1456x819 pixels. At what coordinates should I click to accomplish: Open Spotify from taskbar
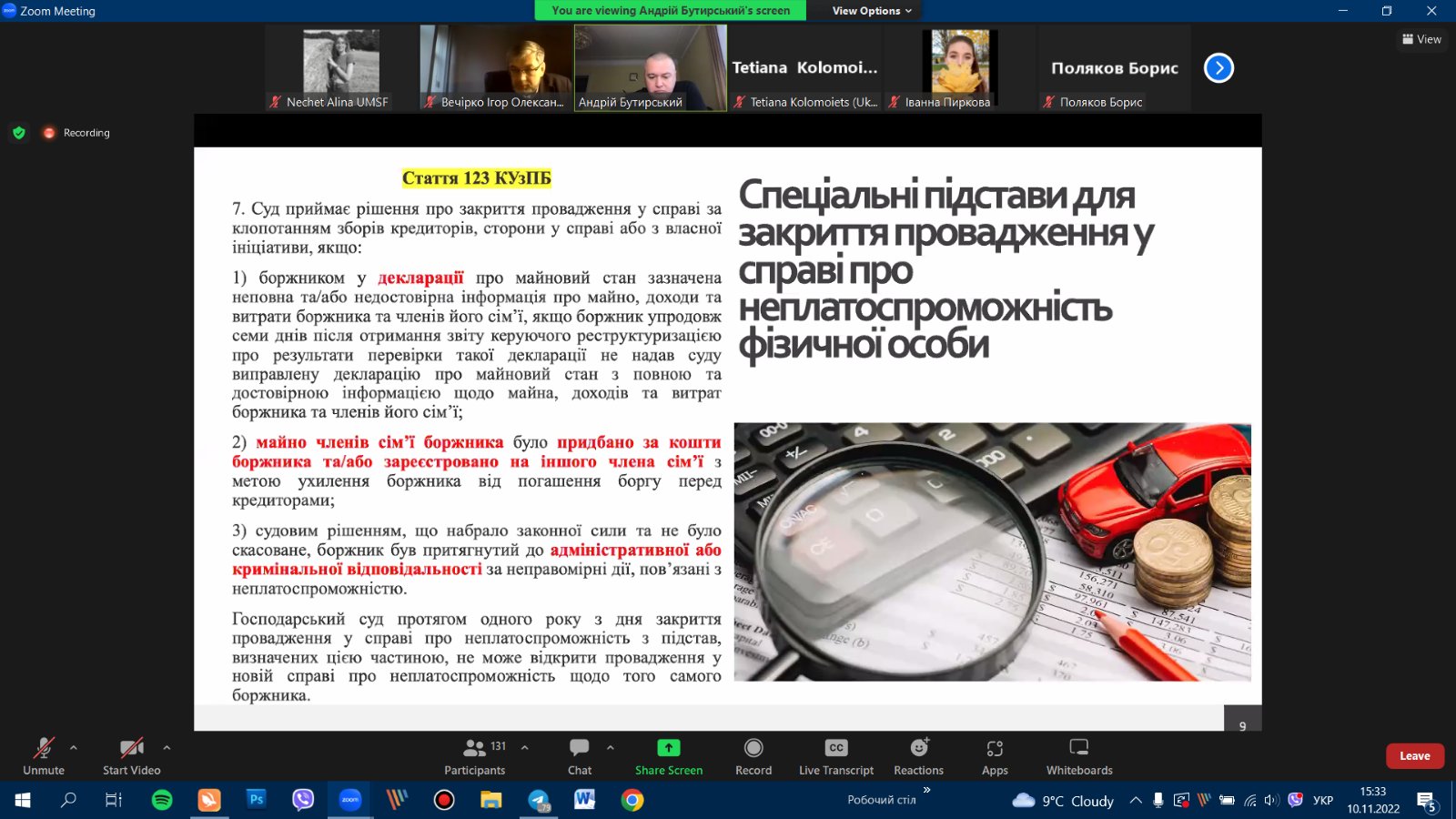click(162, 800)
